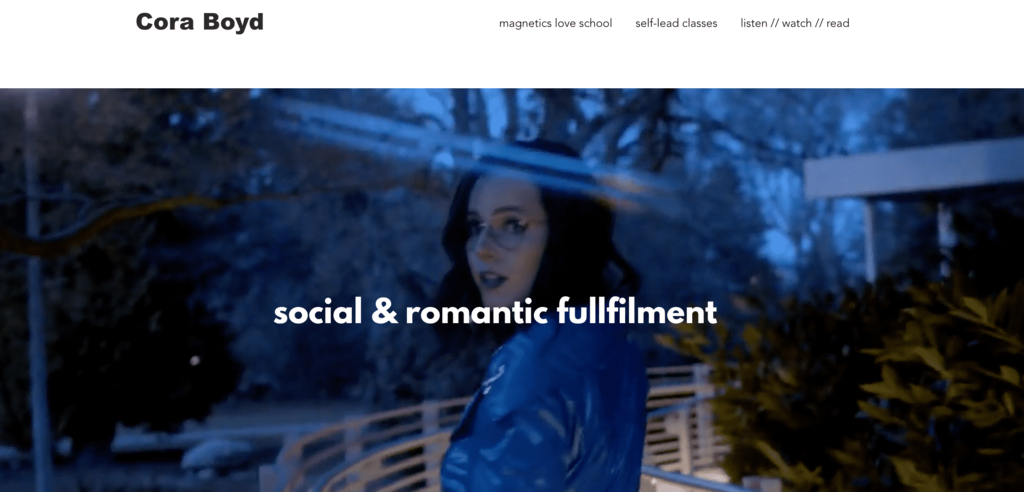The height and width of the screenshot is (492, 1024).
Task: Click the word 'social' in the headline
Action: tap(317, 312)
